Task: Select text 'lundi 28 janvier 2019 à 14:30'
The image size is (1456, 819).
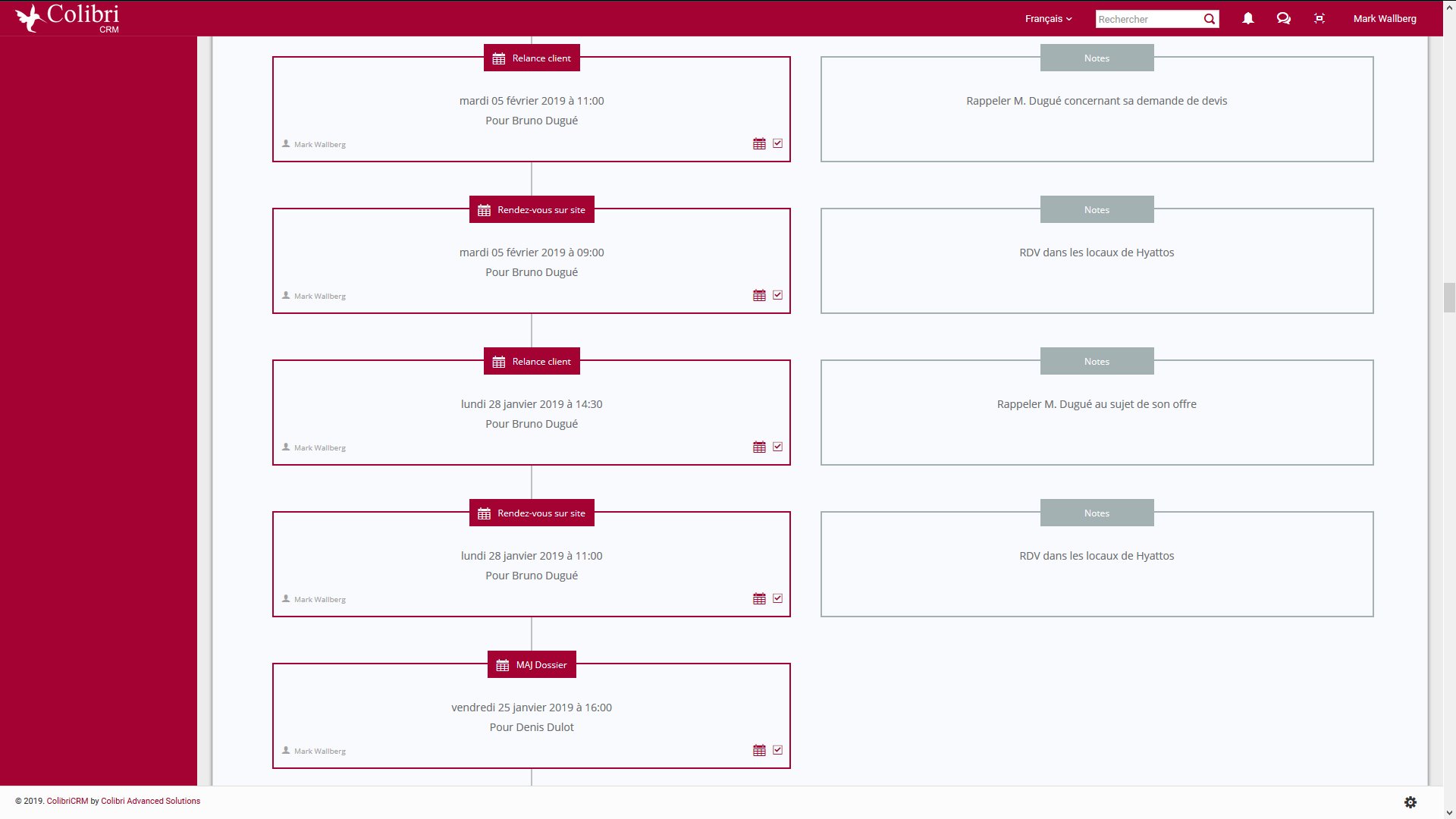Action: (532, 404)
